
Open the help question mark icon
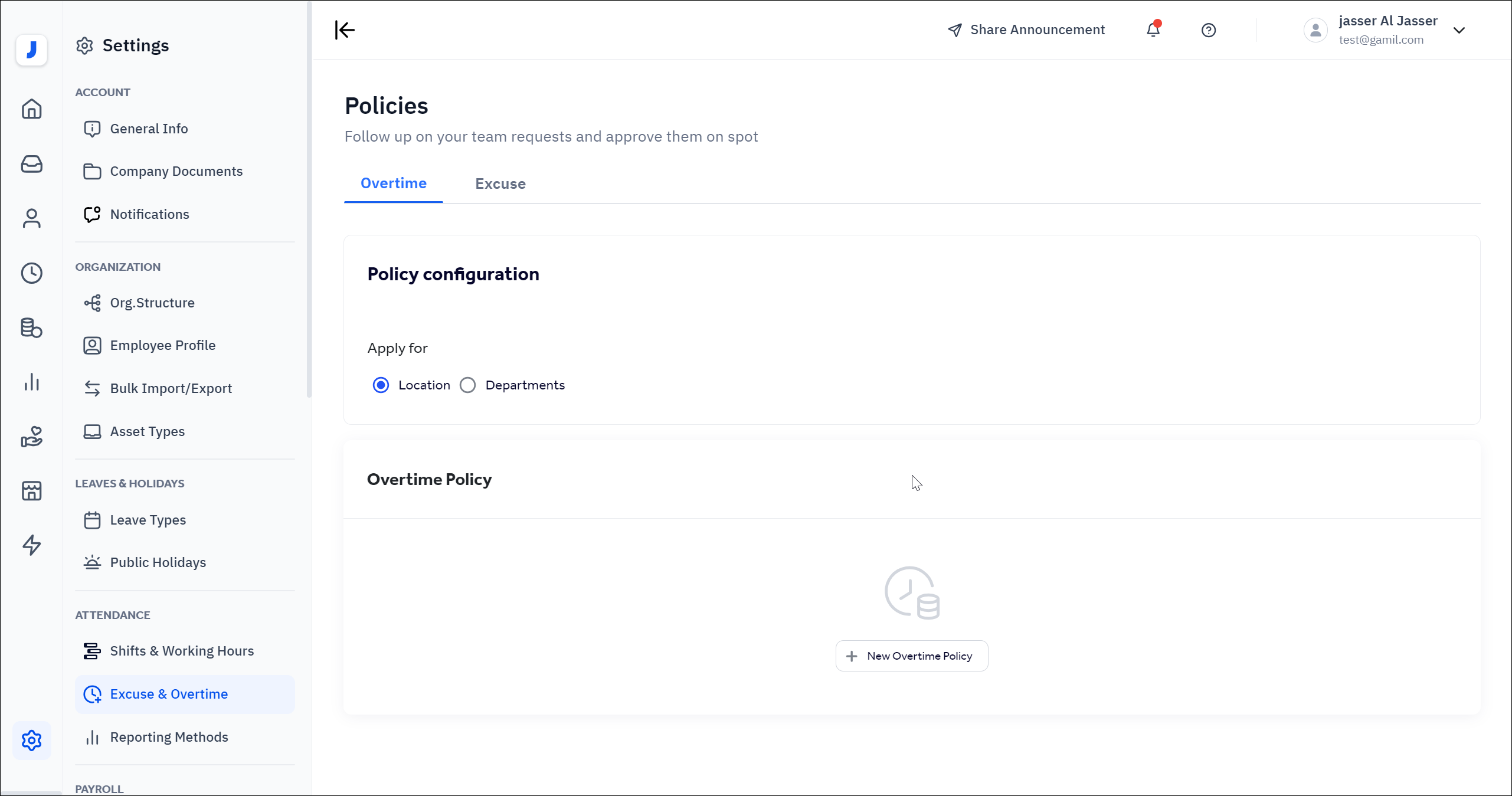(1208, 30)
